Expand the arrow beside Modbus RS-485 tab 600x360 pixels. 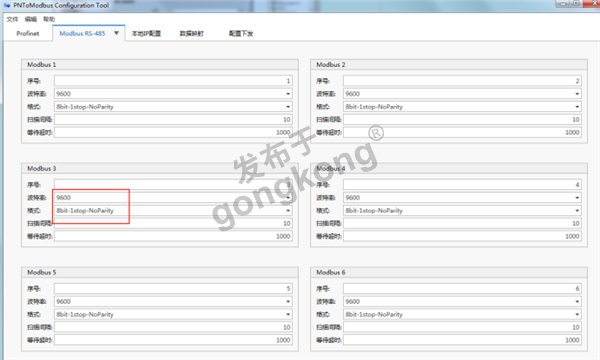pos(116,33)
